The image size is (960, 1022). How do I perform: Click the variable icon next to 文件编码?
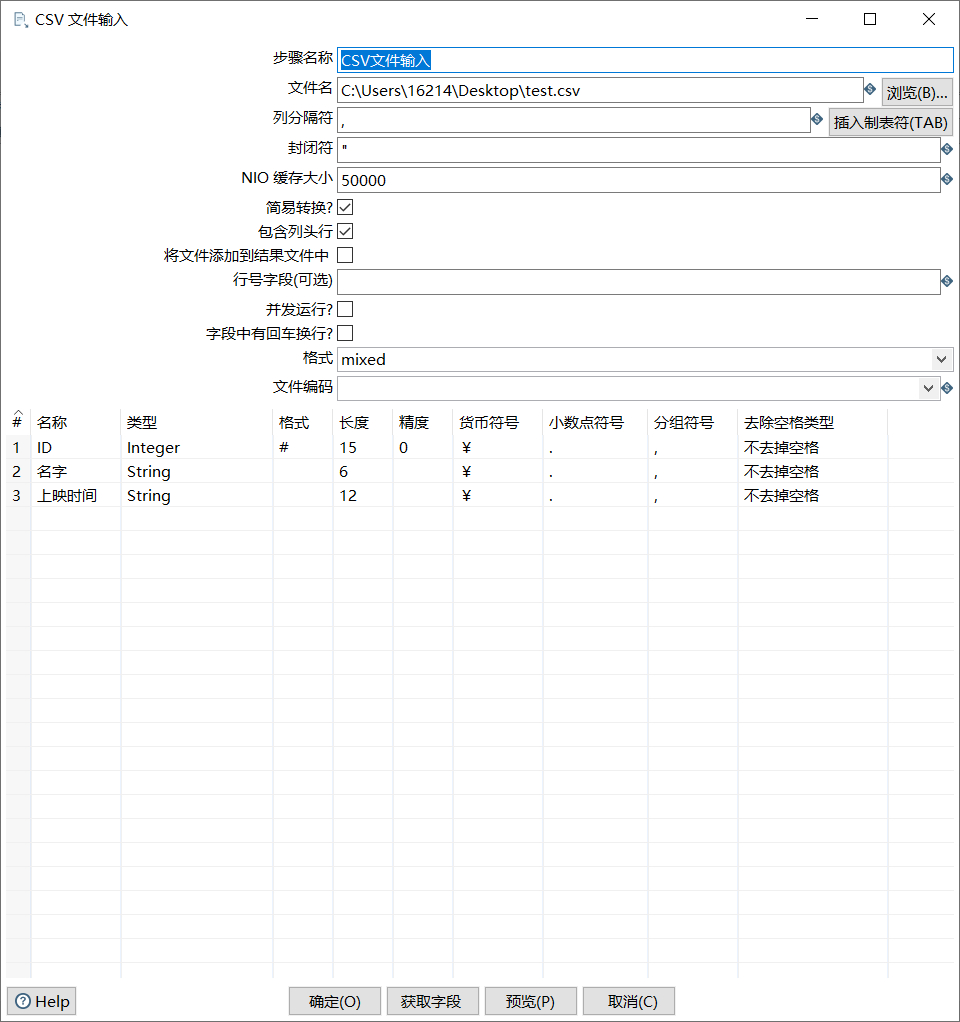coord(947,388)
